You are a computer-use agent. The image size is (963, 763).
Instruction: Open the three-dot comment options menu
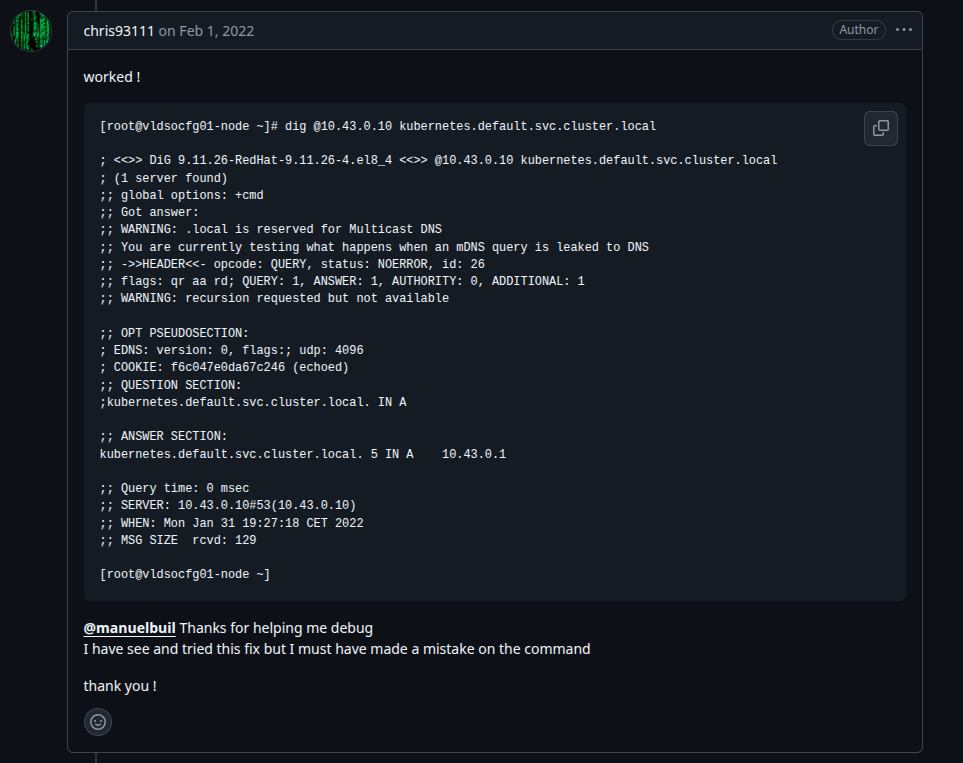click(x=903, y=29)
